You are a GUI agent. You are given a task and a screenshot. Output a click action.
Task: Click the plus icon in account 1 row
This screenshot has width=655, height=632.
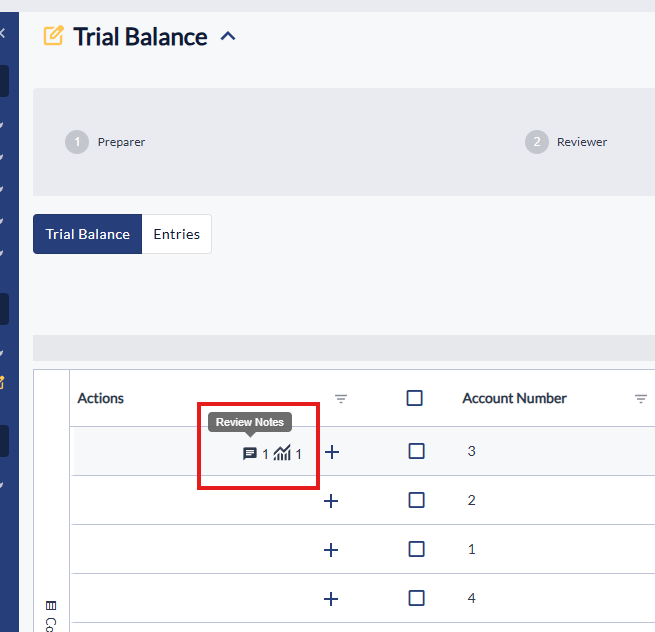tap(332, 550)
